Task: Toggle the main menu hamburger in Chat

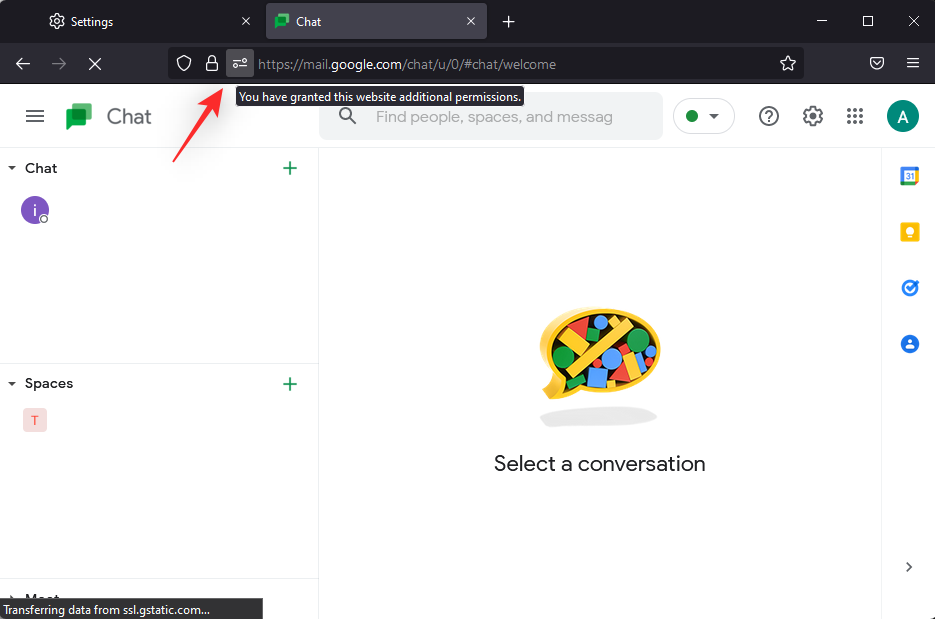Action: coord(35,116)
